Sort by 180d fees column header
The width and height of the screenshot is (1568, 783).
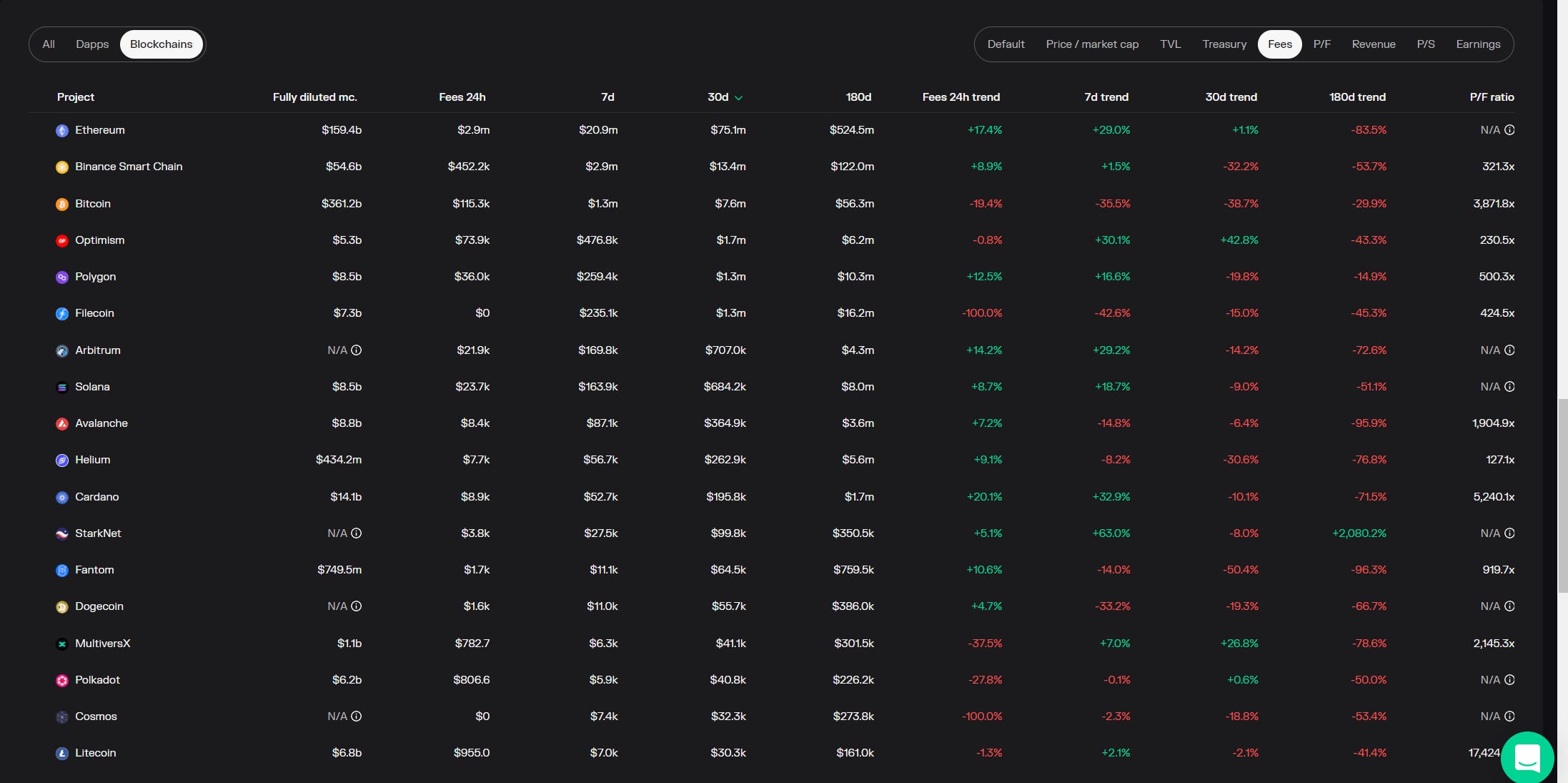coord(858,97)
